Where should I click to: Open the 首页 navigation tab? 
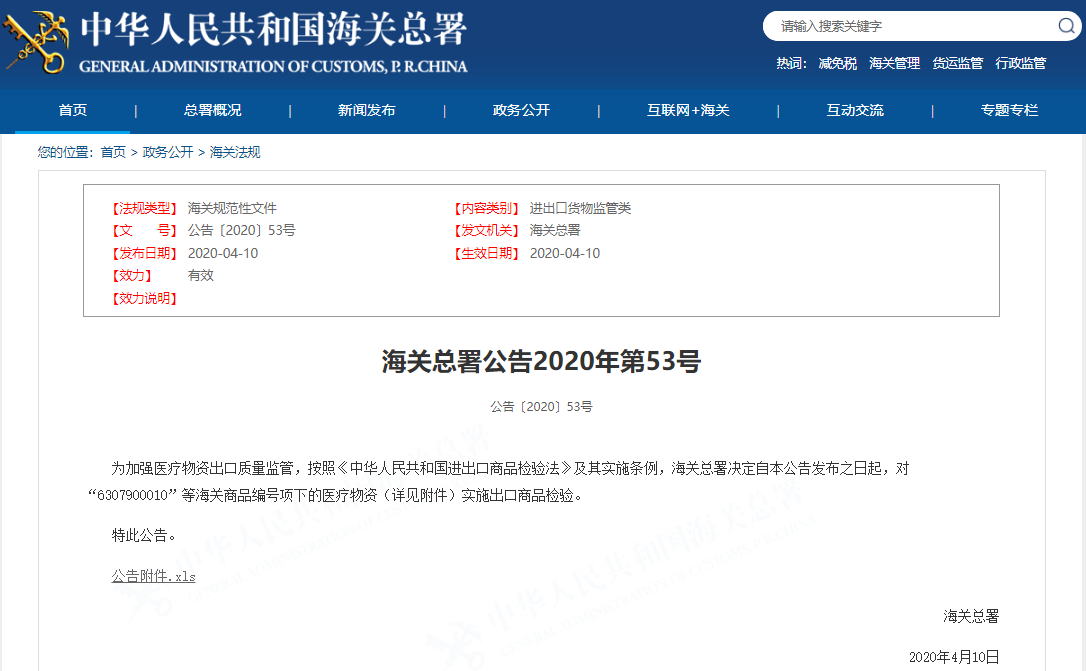[x=72, y=110]
